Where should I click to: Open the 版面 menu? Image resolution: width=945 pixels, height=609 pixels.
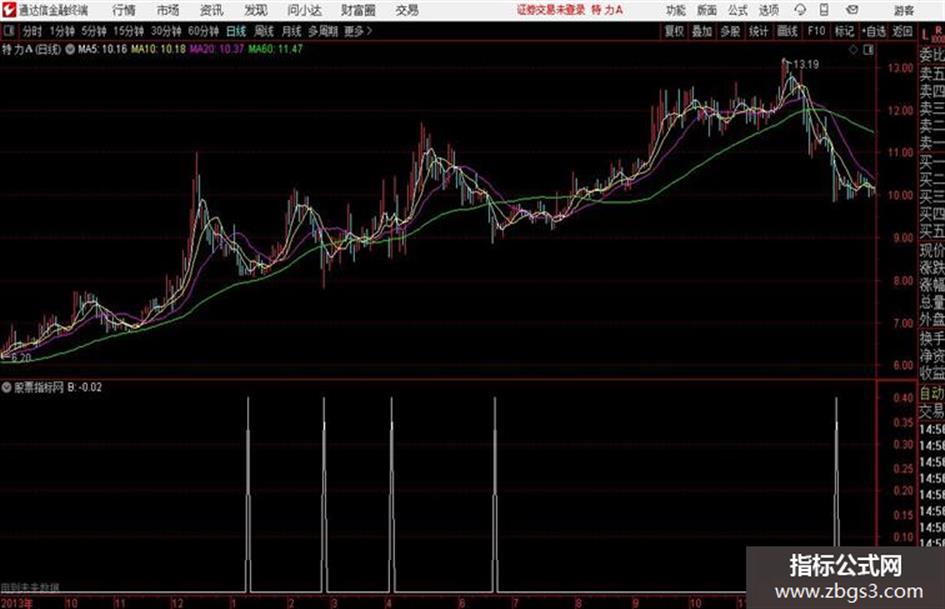tap(707, 10)
